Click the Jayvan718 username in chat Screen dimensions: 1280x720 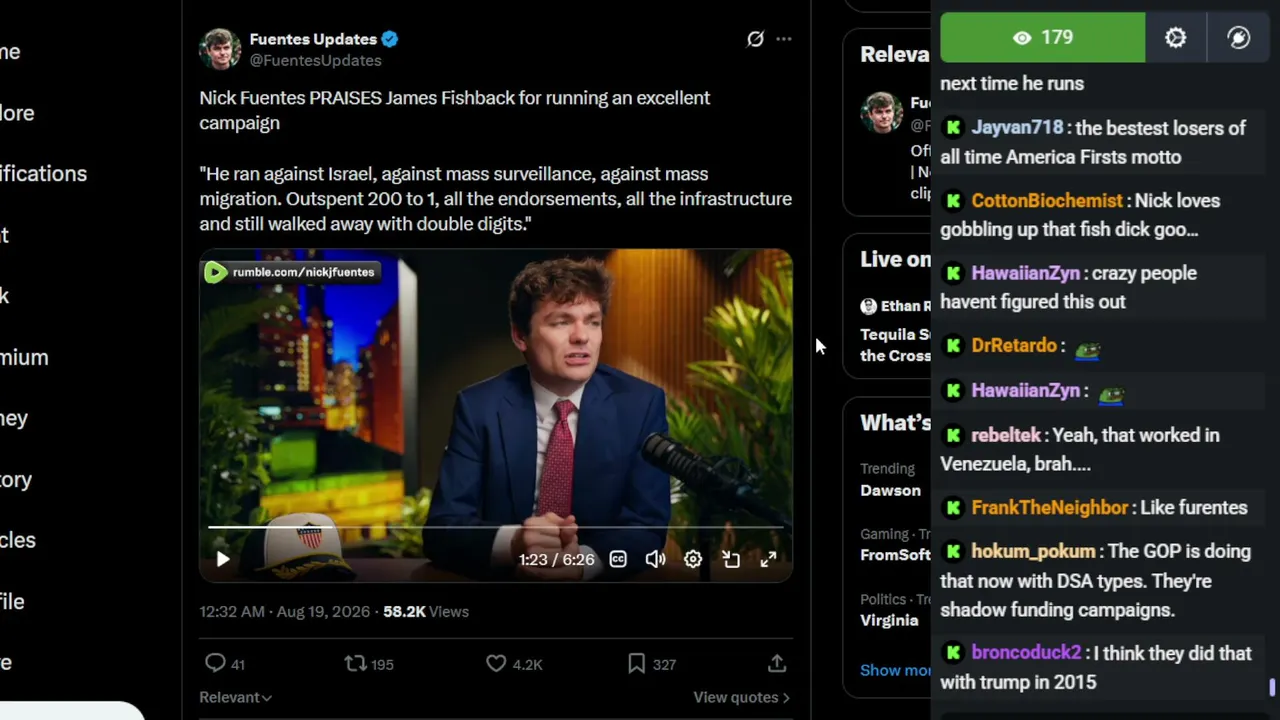pyautogui.click(x=1017, y=128)
